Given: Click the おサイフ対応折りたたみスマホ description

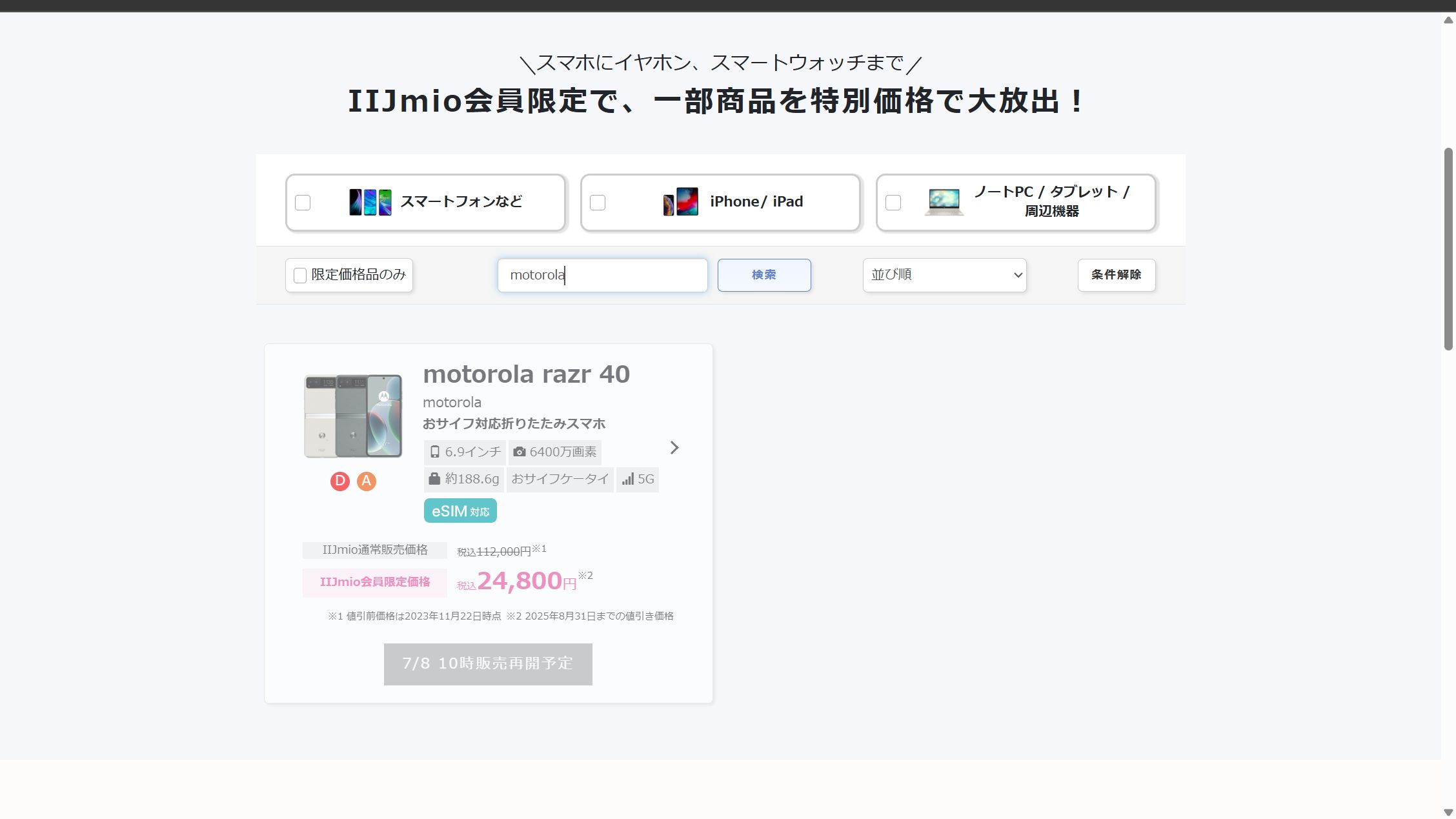Looking at the screenshot, I should 514,424.
